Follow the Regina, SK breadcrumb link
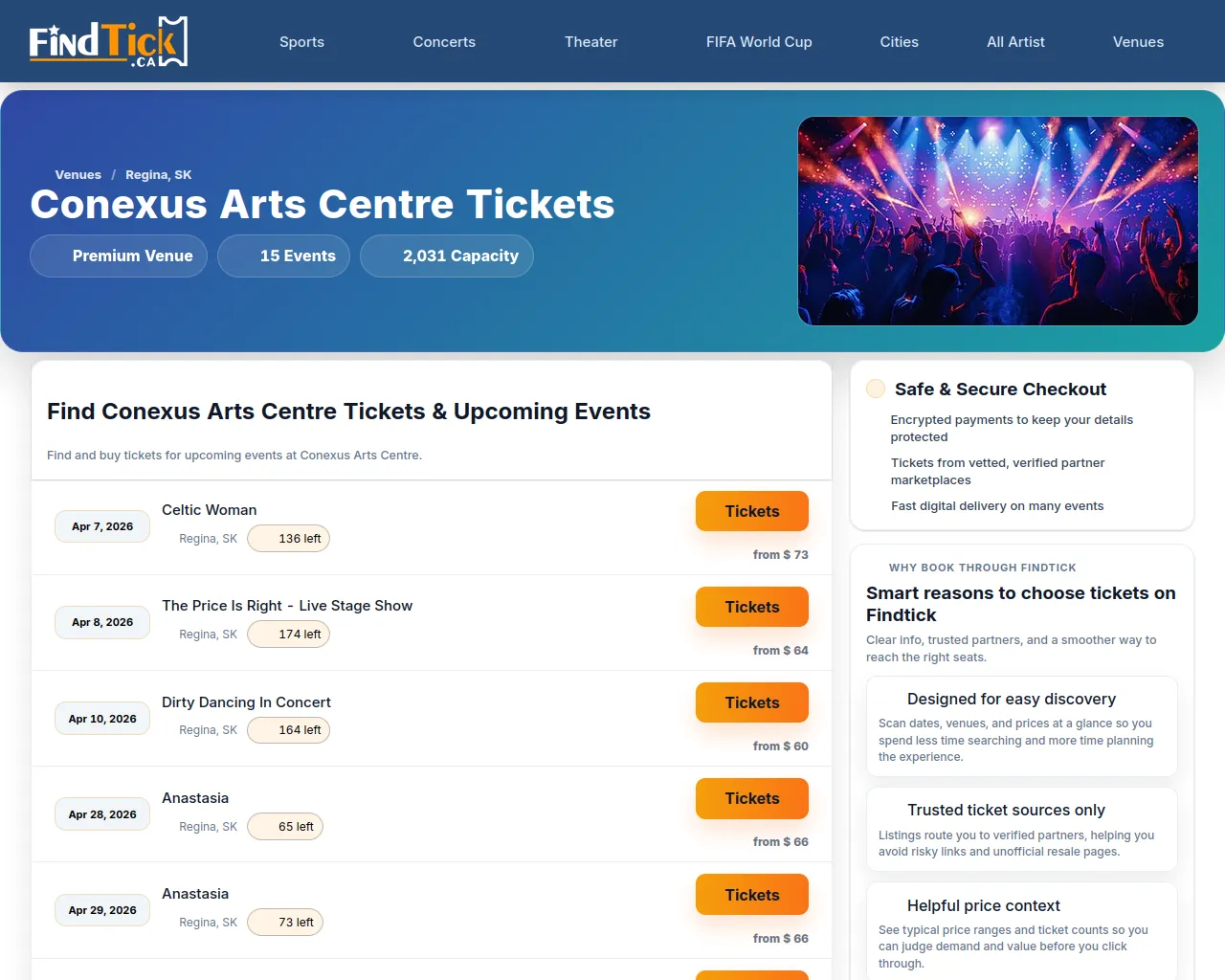 158,175
